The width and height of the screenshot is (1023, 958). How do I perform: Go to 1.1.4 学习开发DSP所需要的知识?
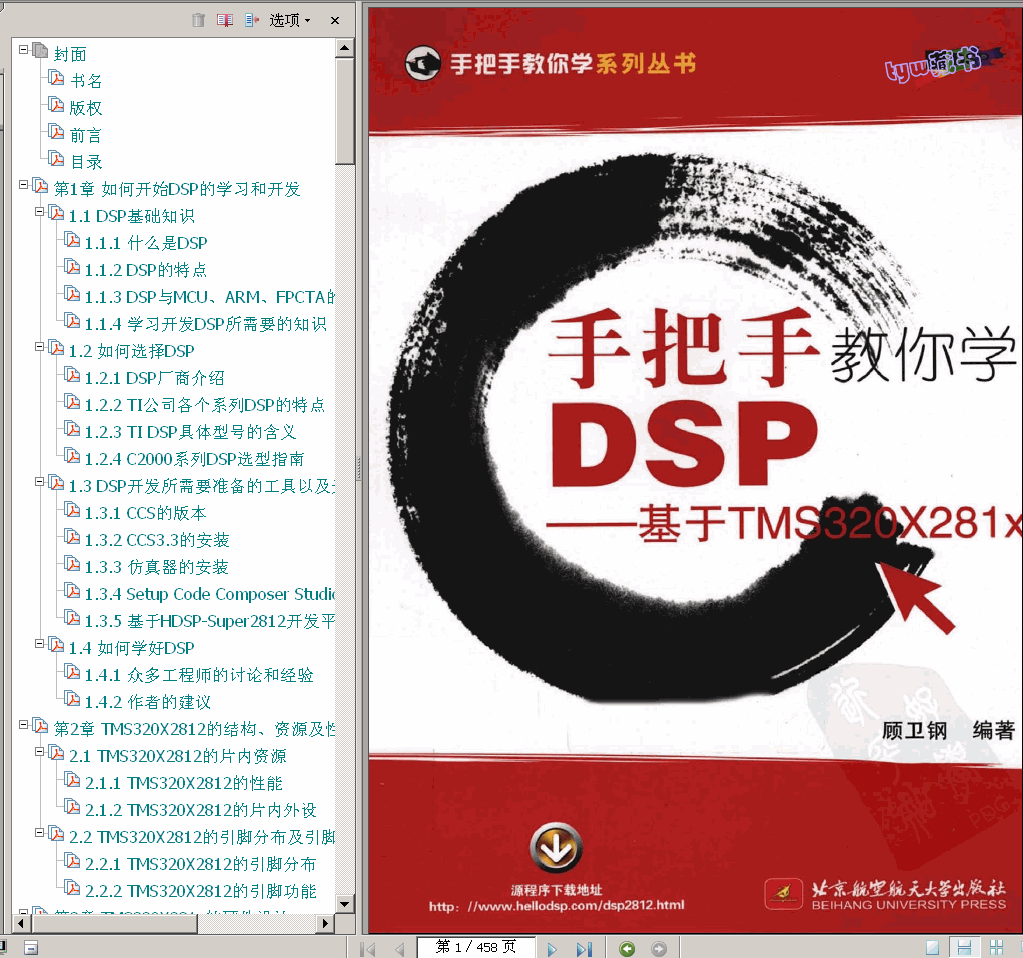206,324
